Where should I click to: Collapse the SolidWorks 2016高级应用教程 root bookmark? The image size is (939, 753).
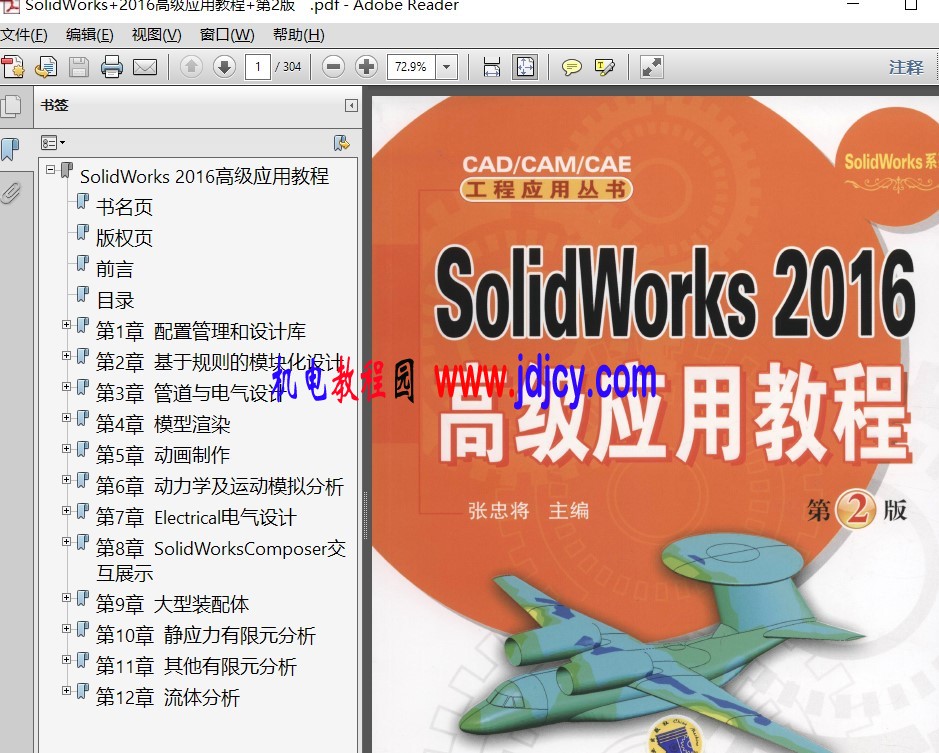tap(51, 170)
